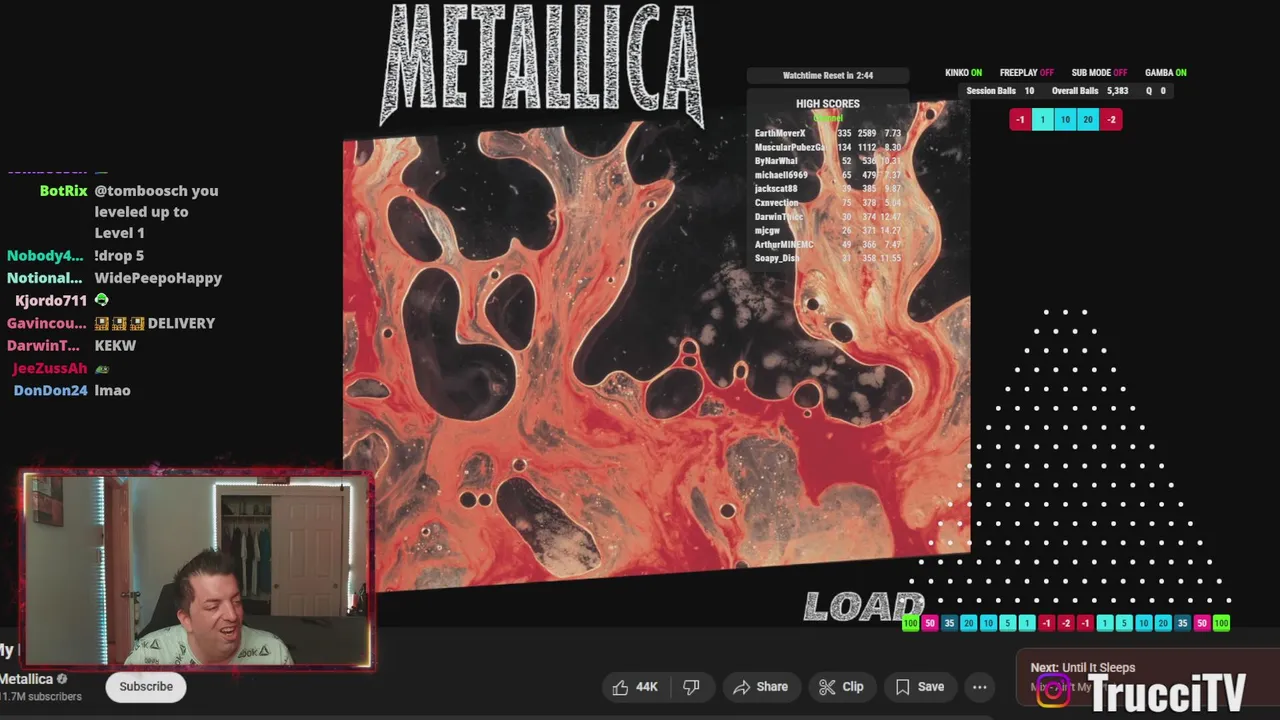Click the Kjordo711 username in chat

click(x=51, y=301)
